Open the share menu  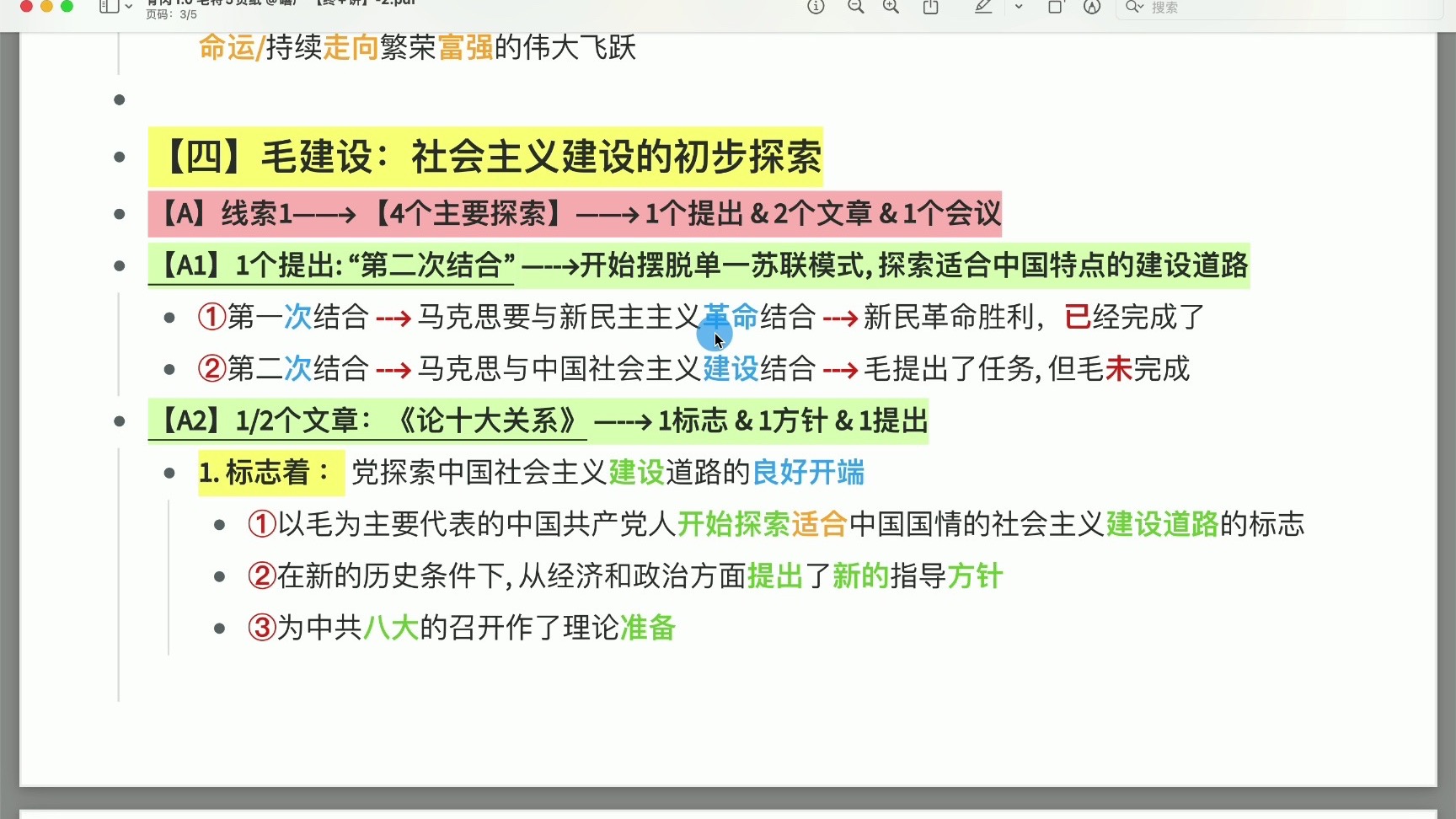pos(931,7)
